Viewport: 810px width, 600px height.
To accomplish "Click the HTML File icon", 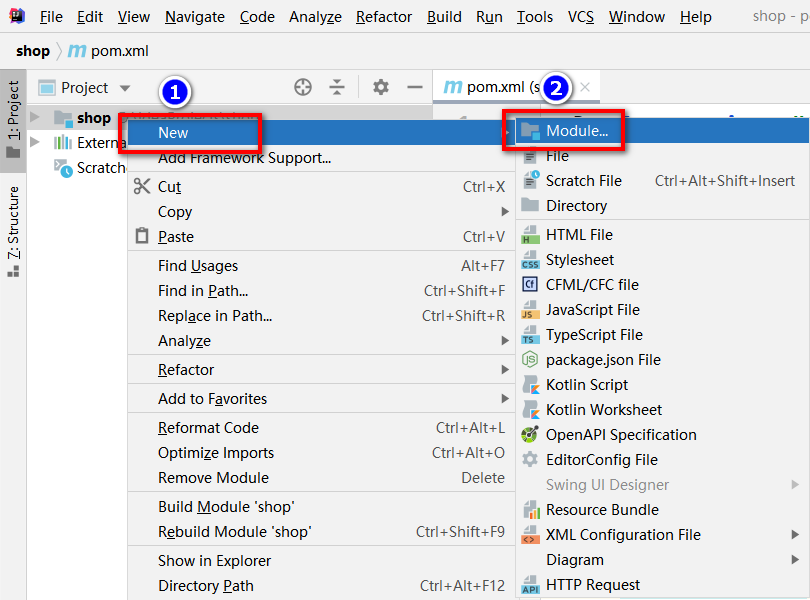I will [x=530, y=235].
